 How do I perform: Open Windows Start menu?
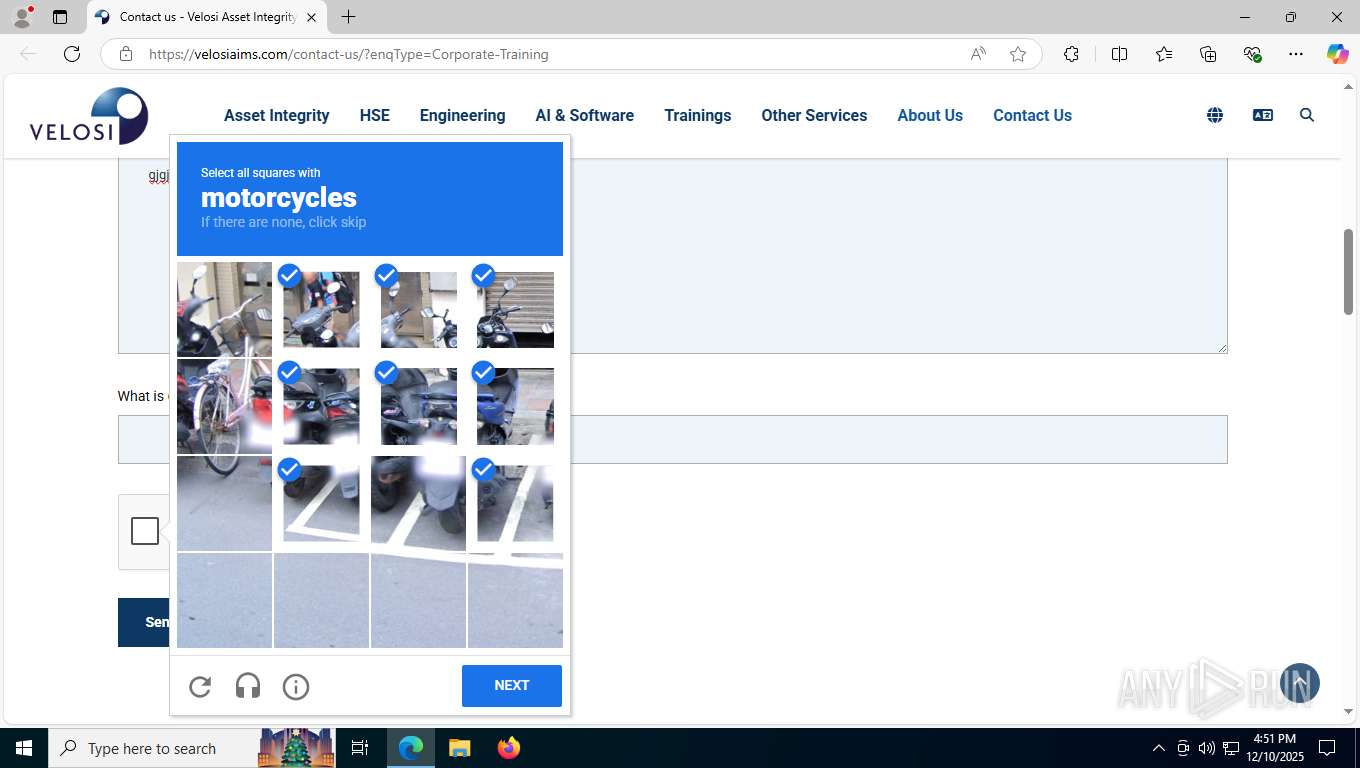23,748
